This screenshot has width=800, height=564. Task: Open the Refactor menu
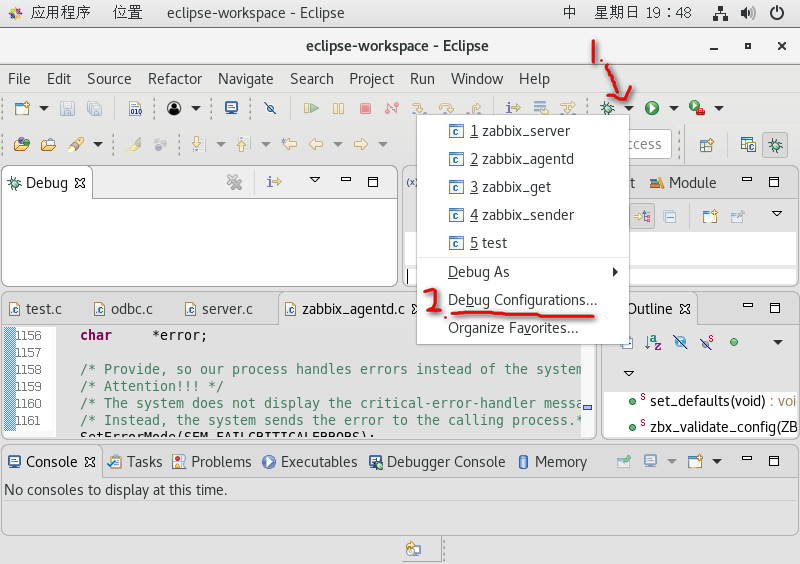coord(175,79)
